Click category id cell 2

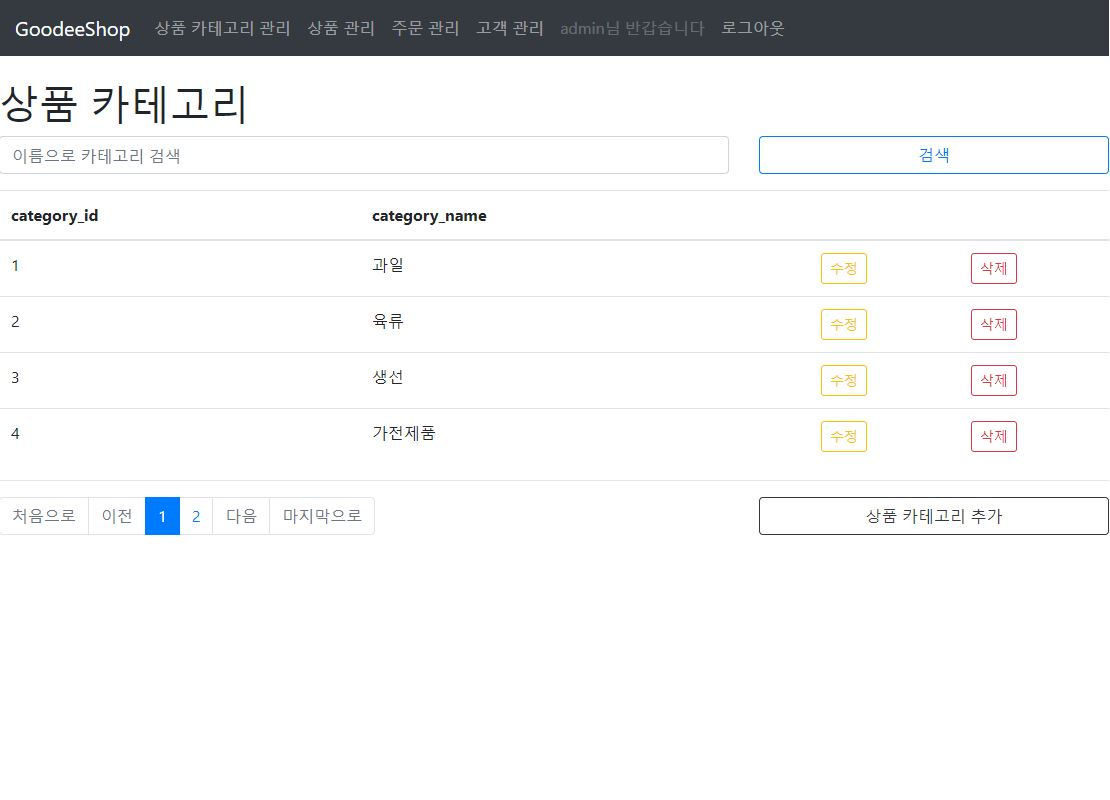(x=15, y=321)
